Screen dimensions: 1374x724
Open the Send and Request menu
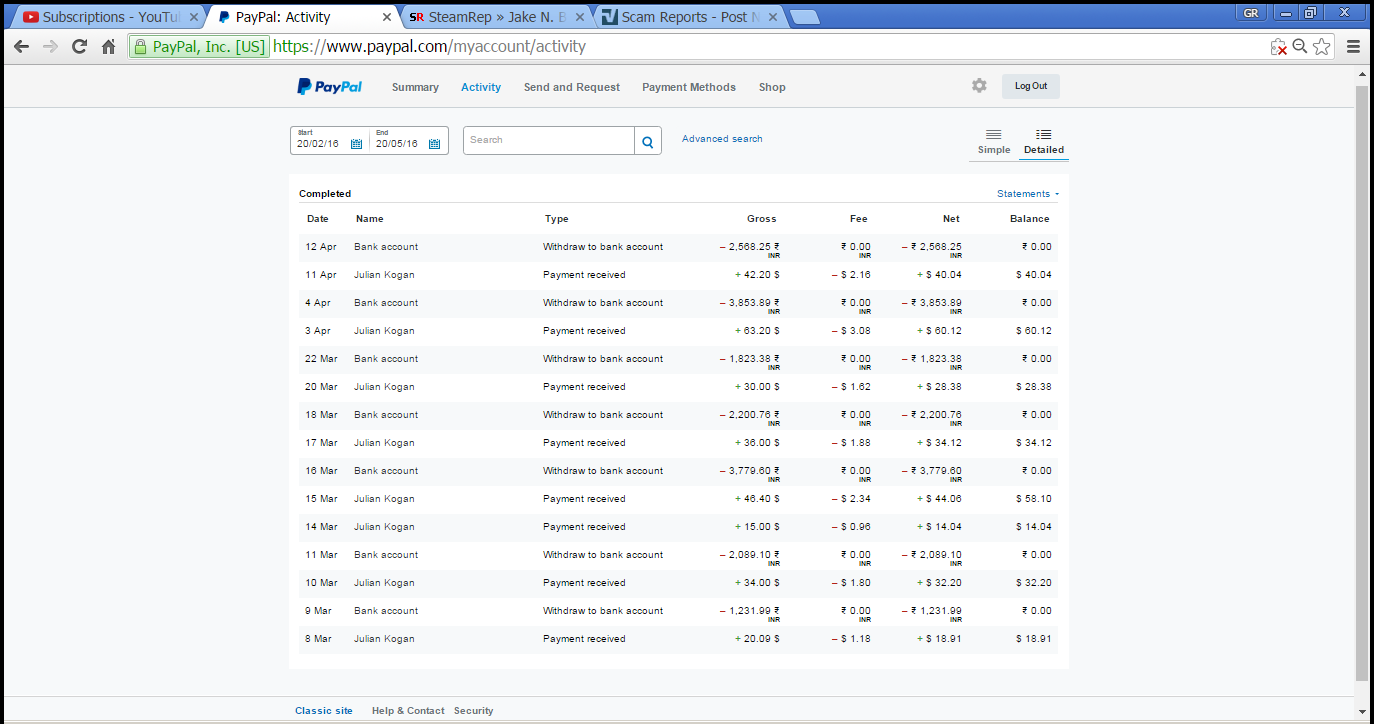(x=571, y=87)
